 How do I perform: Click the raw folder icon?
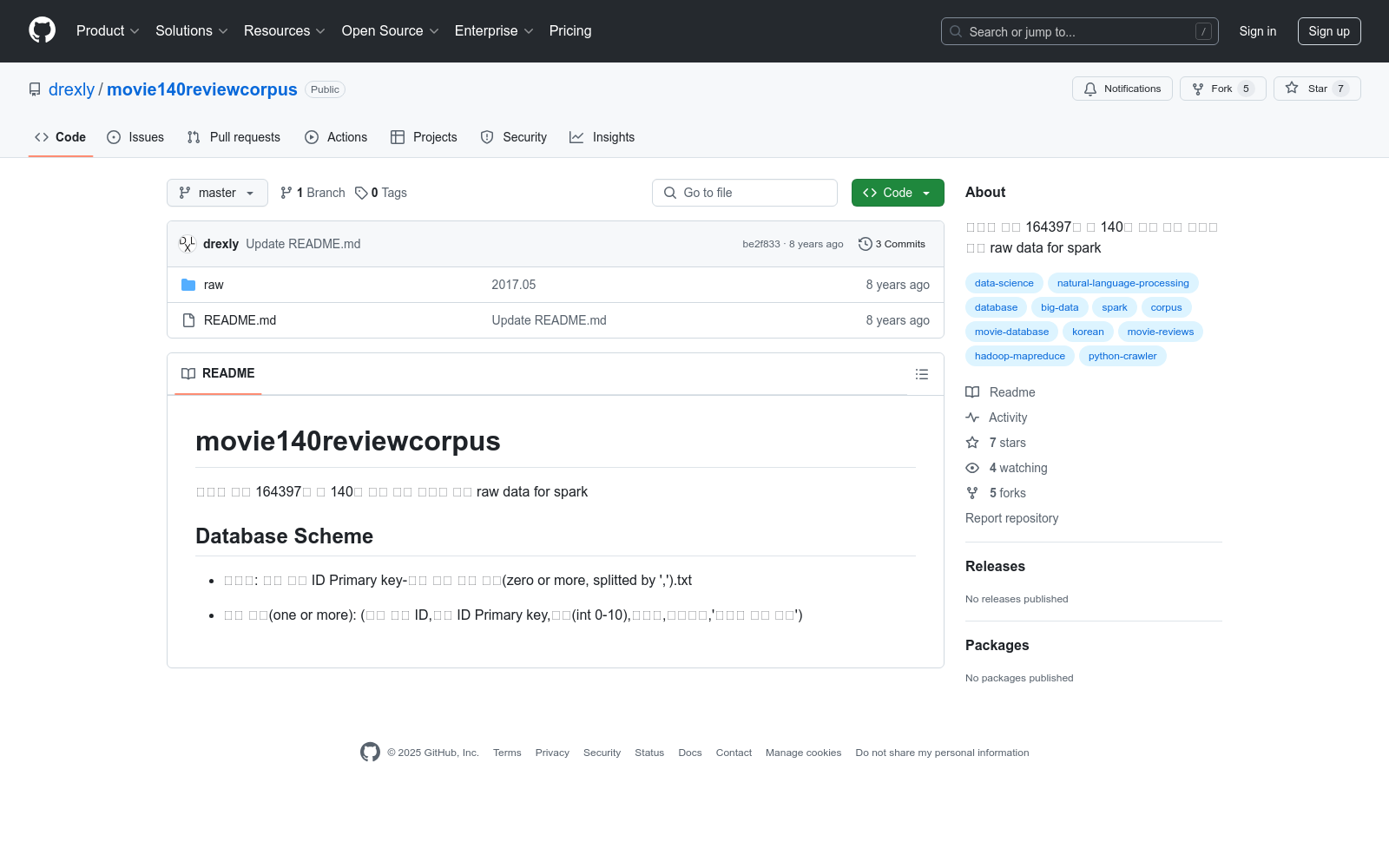188,285
